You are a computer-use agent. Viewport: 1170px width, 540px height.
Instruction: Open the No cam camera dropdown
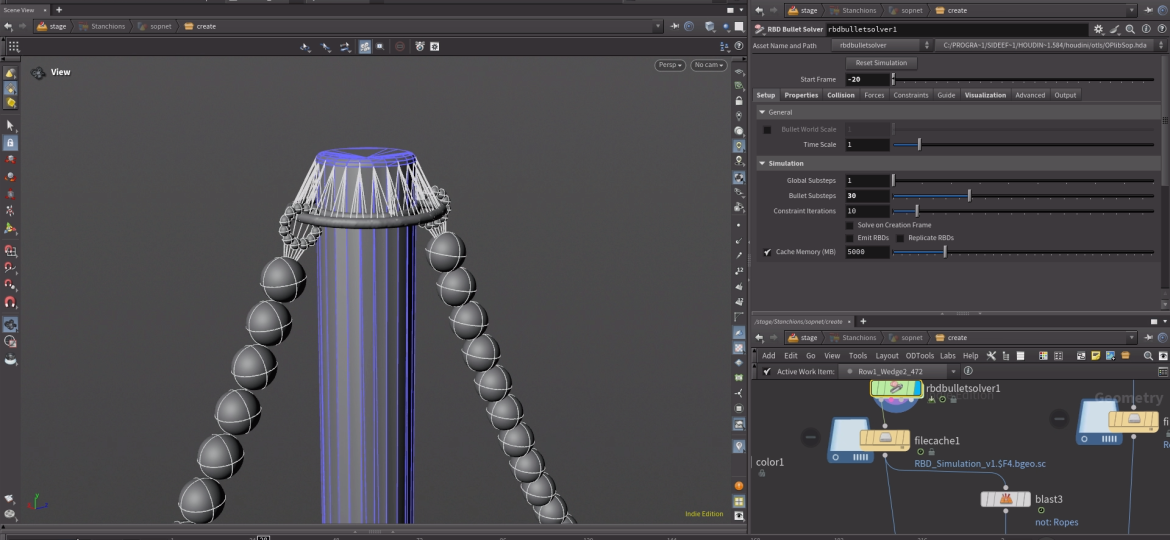[708, 65]
